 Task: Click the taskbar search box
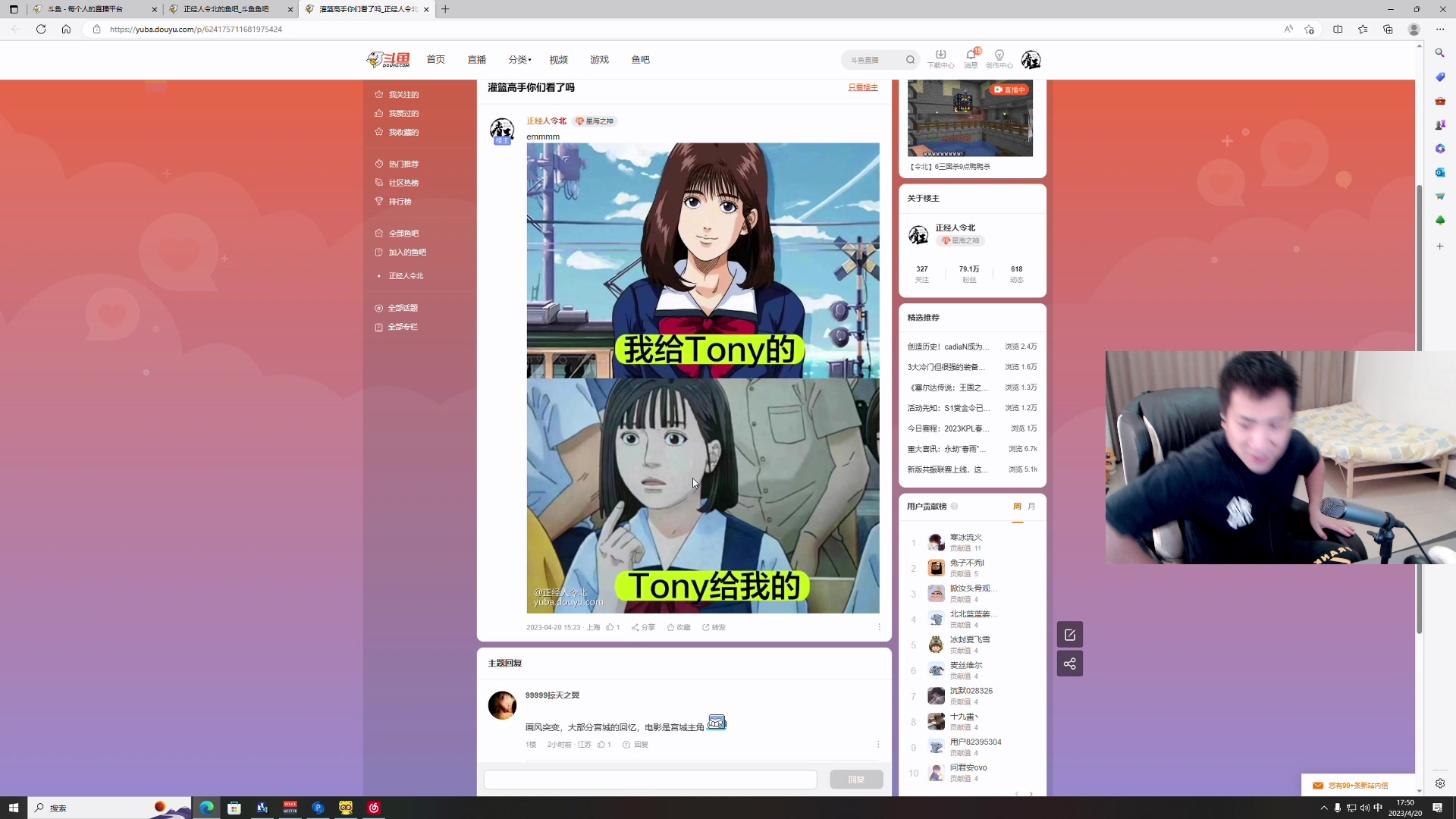tap(110, 808)
